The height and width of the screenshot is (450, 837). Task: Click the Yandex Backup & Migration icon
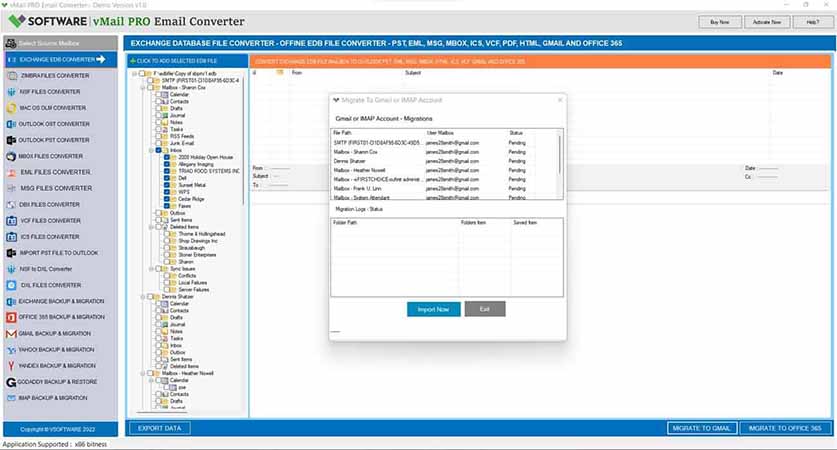[12, 366]
